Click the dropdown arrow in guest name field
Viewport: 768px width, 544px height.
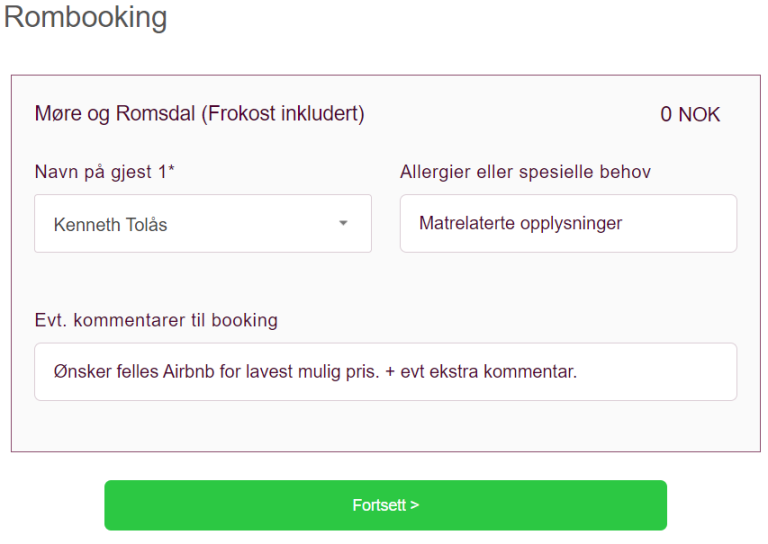point(343,223)
